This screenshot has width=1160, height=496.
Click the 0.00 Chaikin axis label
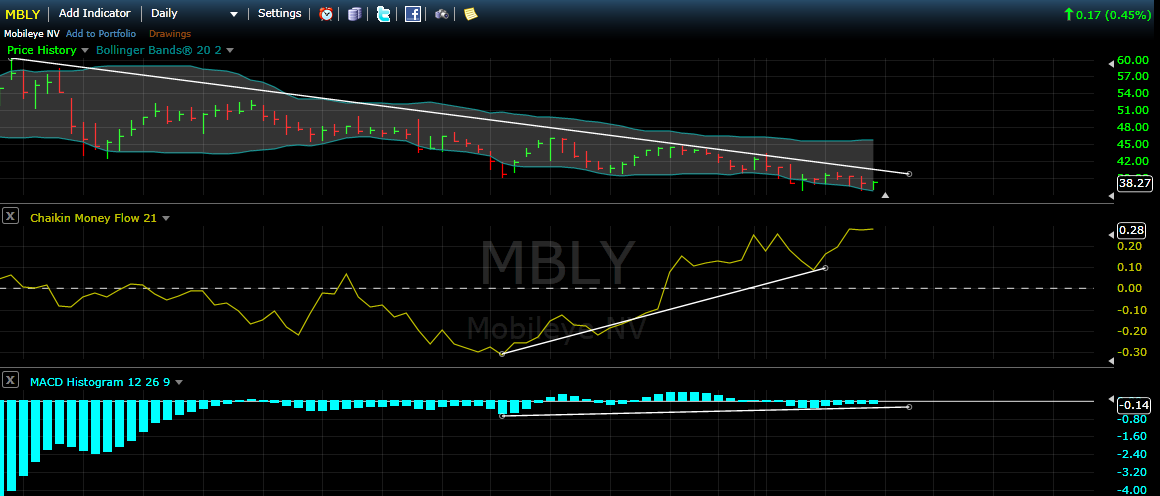click(x=1130, y=288)
